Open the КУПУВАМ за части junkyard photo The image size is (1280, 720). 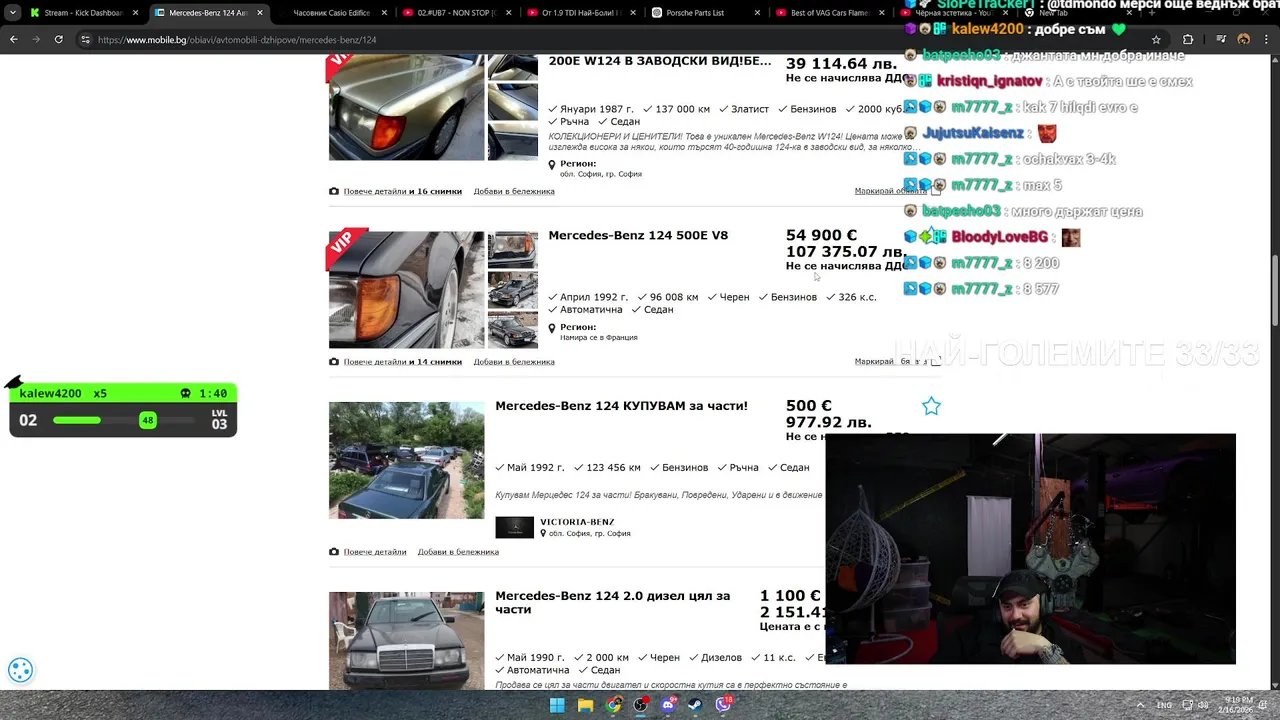click(x=406, y=460)
